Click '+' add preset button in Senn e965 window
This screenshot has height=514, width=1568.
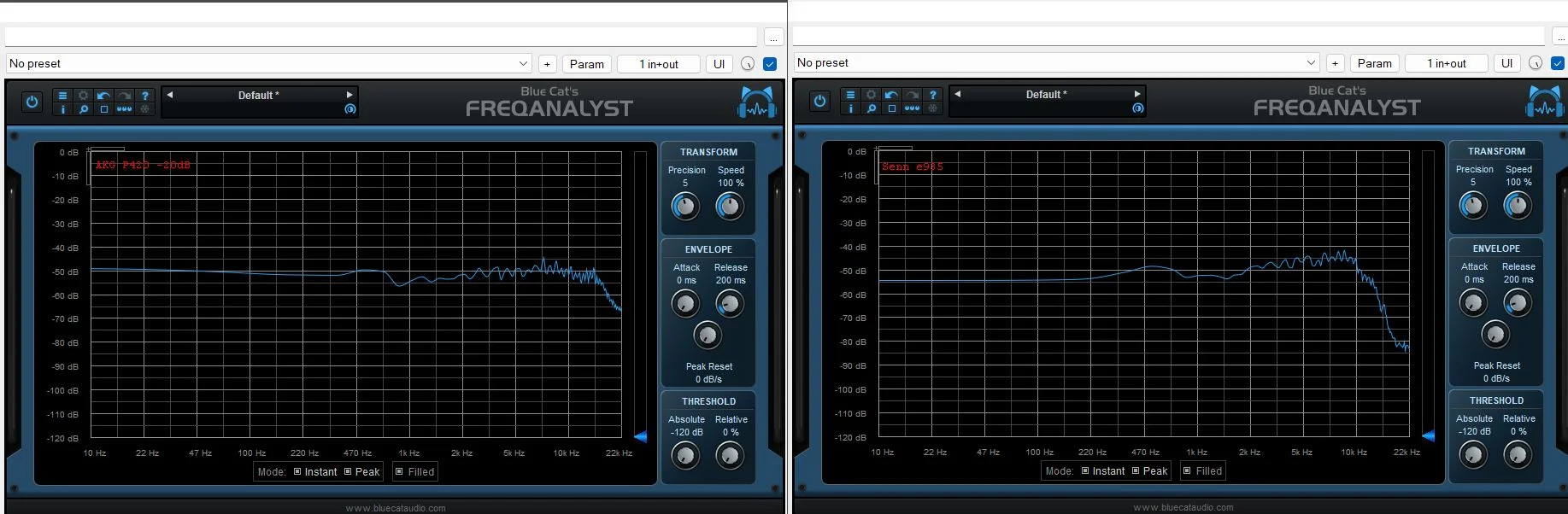(x=1335, y=63)
